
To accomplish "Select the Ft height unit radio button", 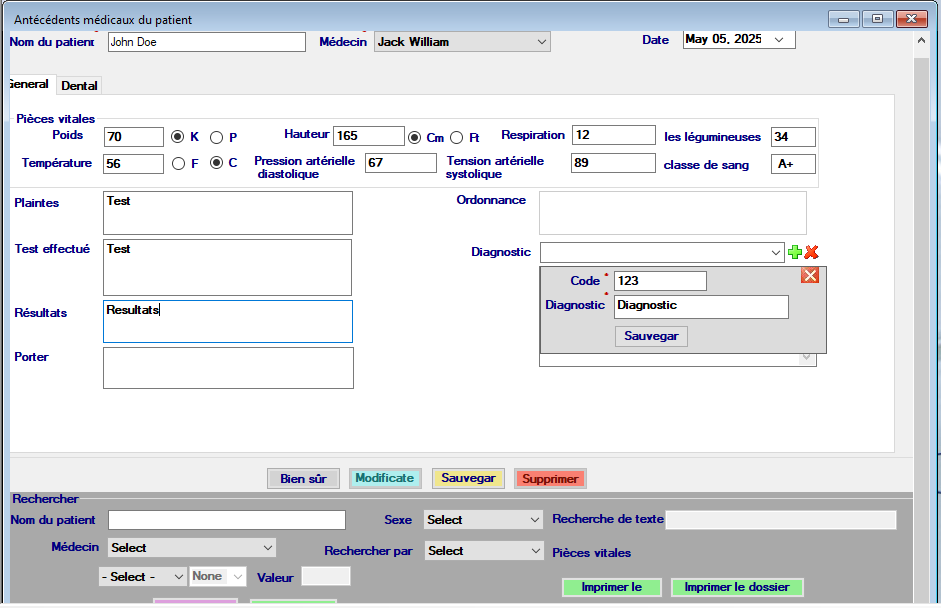I will point(457,137).
